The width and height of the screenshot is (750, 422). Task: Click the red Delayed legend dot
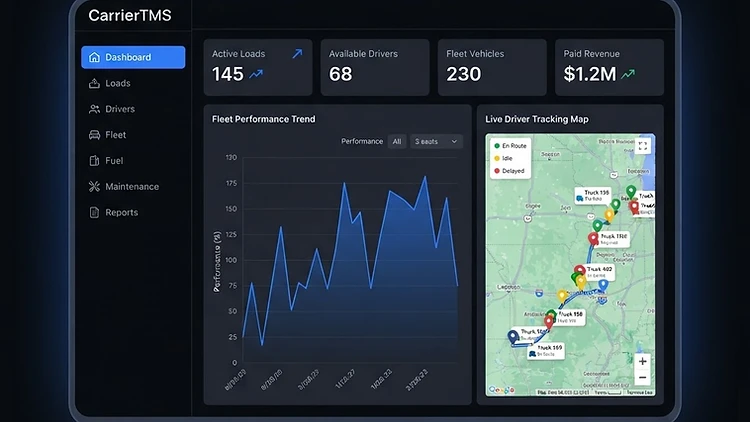pos(497,170)
